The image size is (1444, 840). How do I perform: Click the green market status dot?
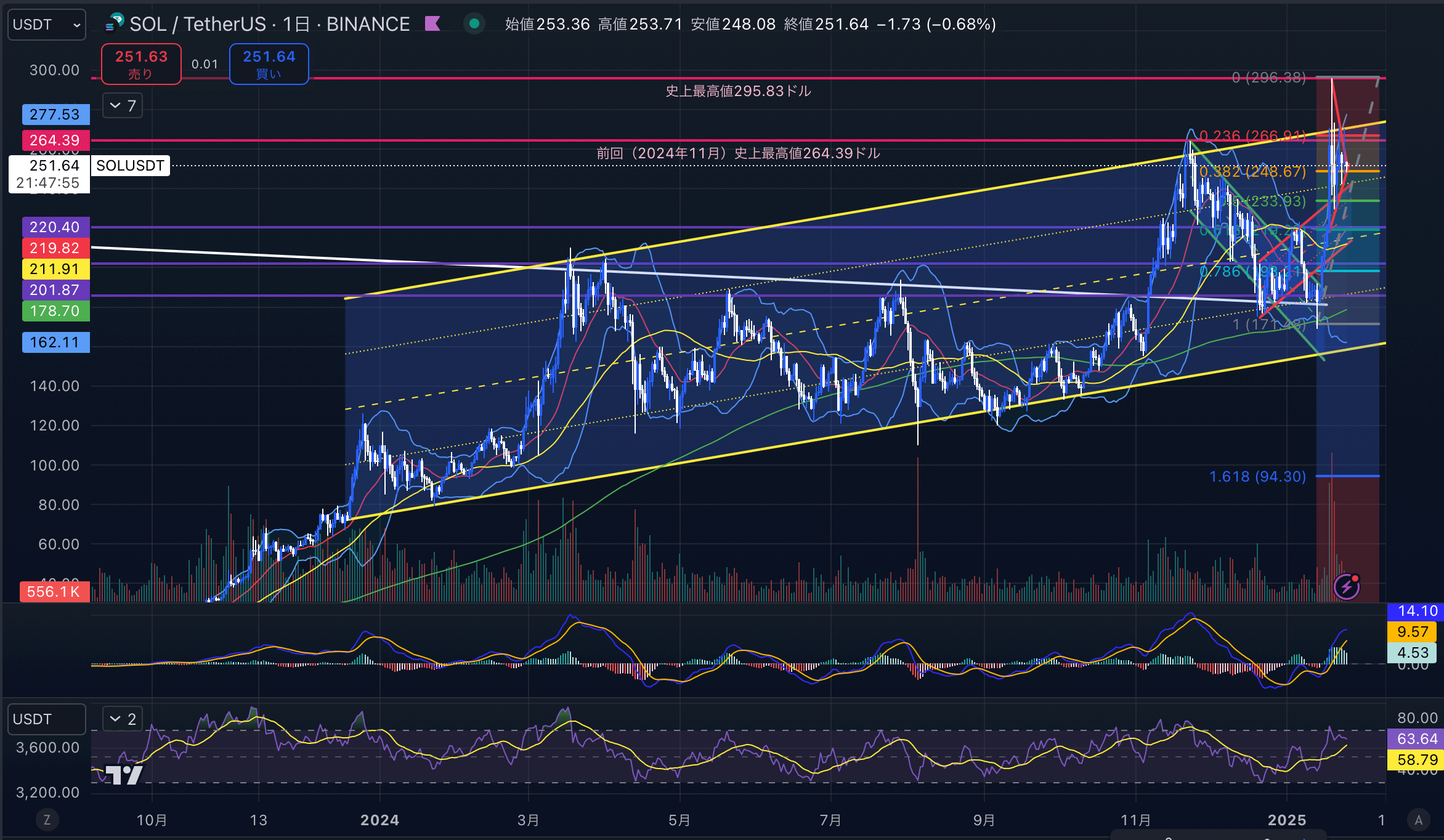[x=474, y=24]
